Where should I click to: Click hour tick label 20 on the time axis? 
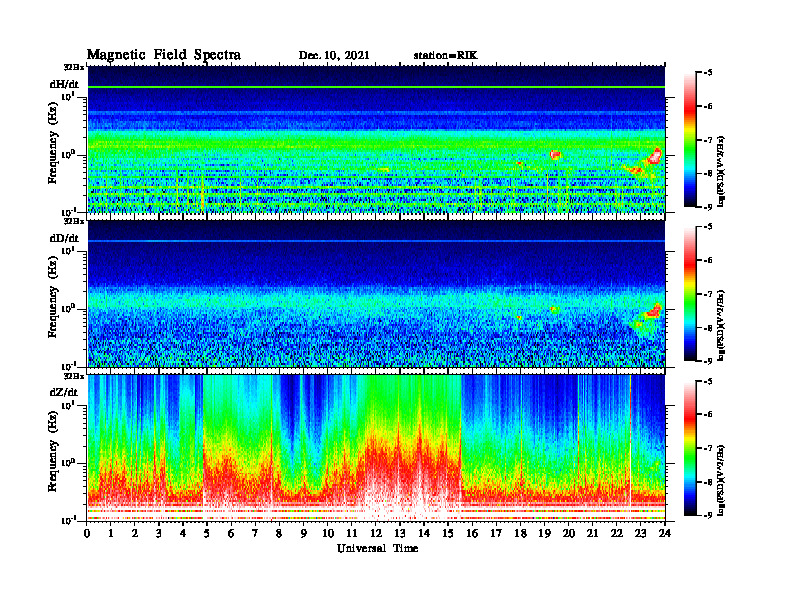(x=569, y=534)
